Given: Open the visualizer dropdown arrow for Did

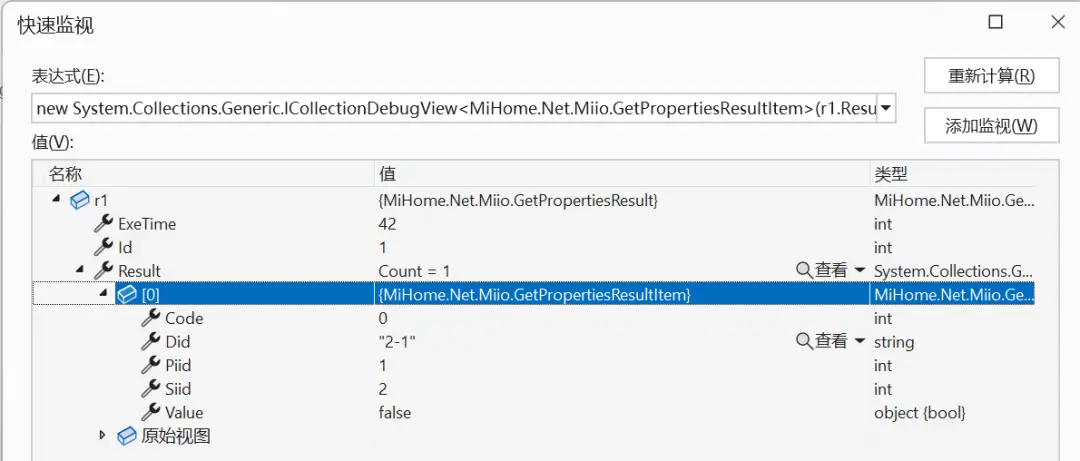Looking at the screenshot, I should pos(859,342).
